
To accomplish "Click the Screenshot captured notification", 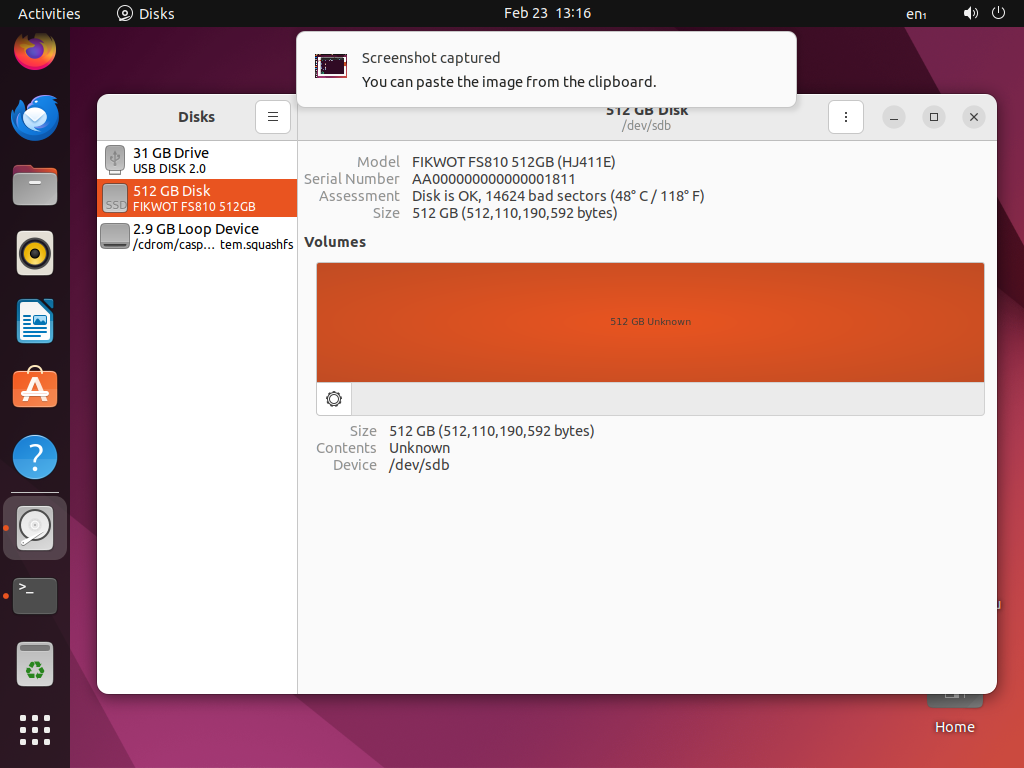I will (547, 68).
